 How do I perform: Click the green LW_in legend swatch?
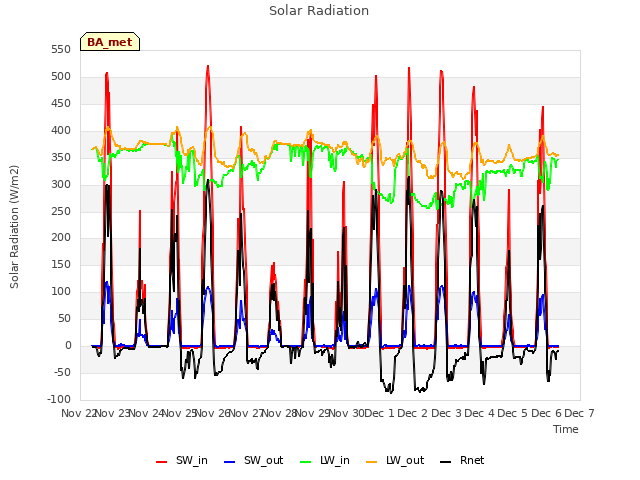(x=305, y=462)
